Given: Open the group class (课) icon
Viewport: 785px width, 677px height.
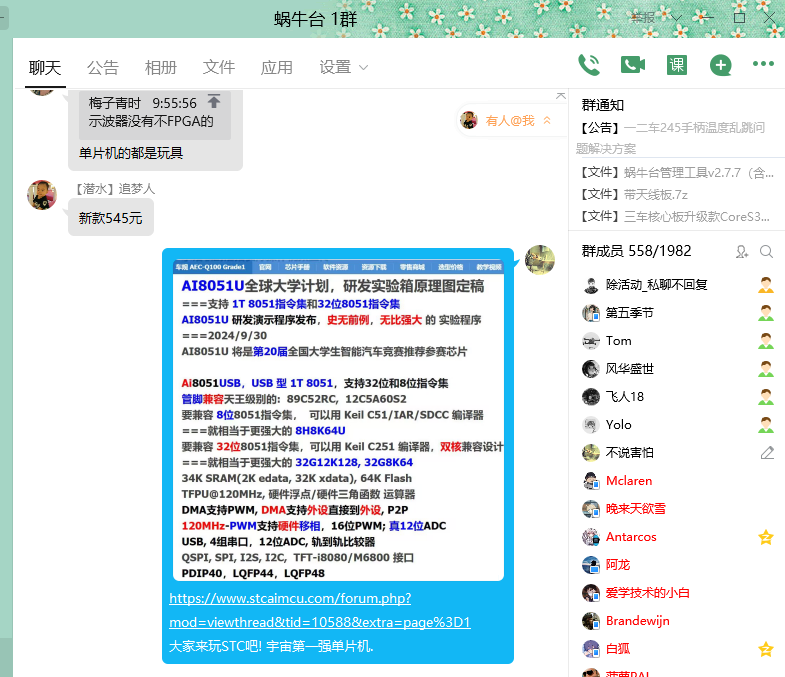Looking at the screenshot, I should tap(677, 65).
